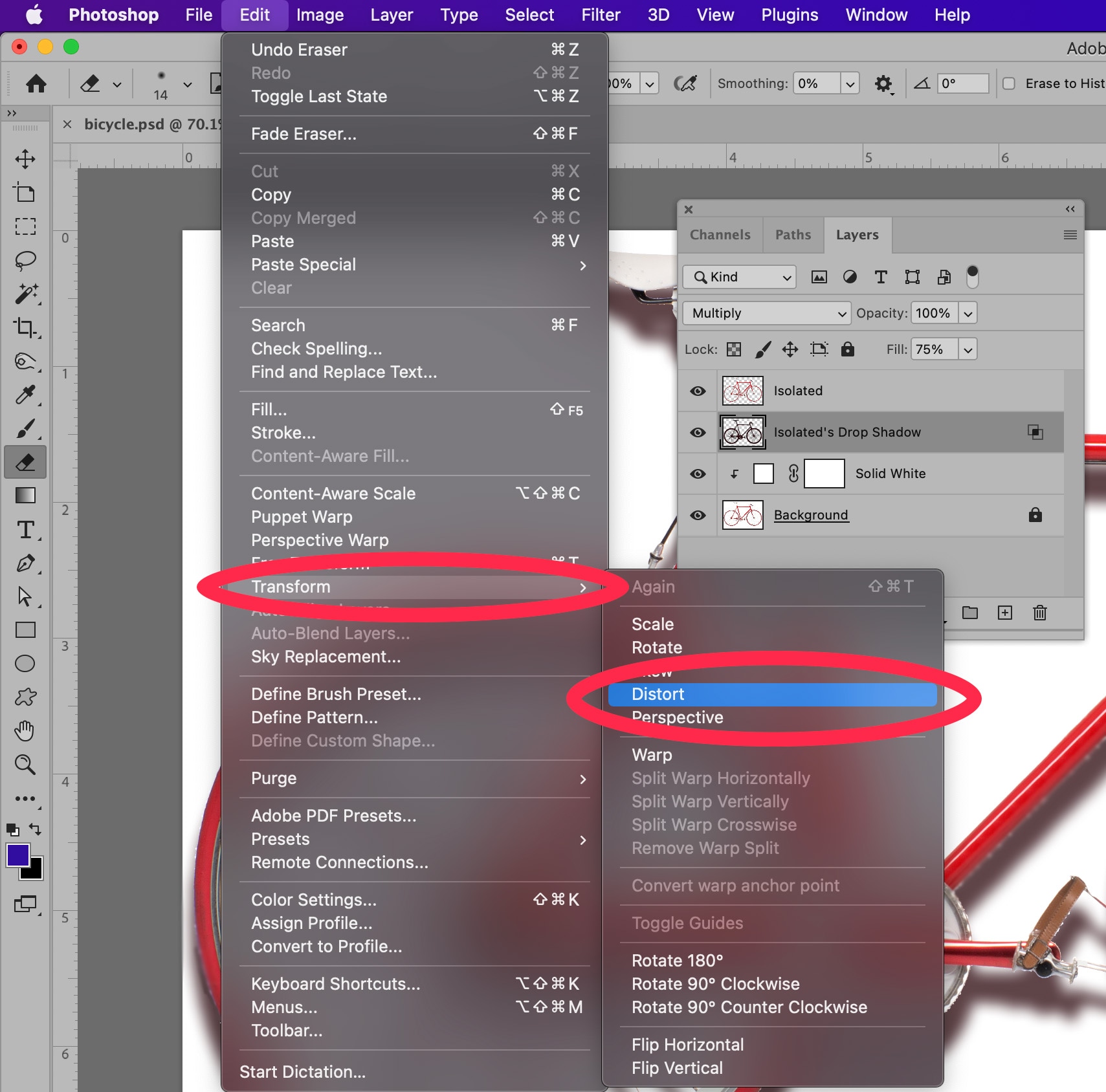Toggle visibility of the Background layer
This screenshot has width=1106, height=1092.
(x=698, y=515)
